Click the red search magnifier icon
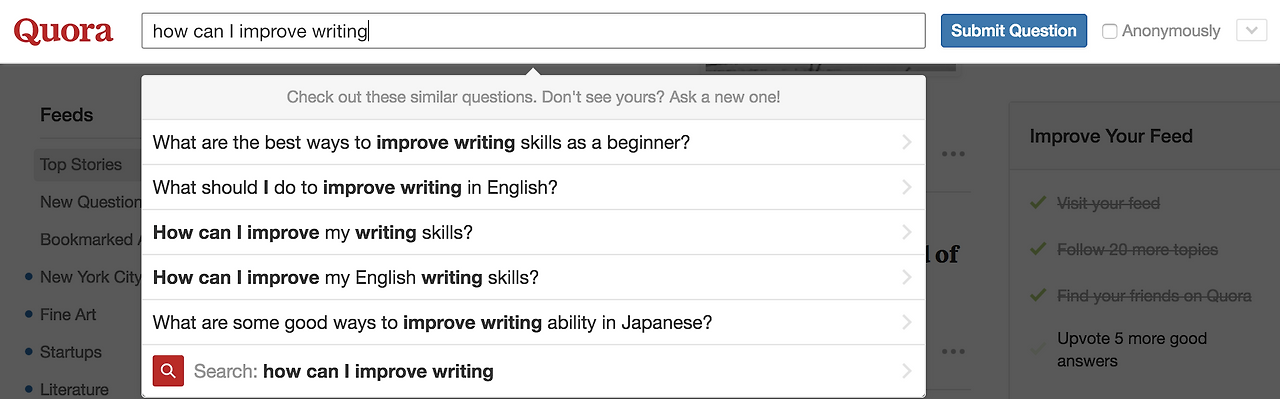This screenshot has height=399, width=1280. [x=168, y=371]
